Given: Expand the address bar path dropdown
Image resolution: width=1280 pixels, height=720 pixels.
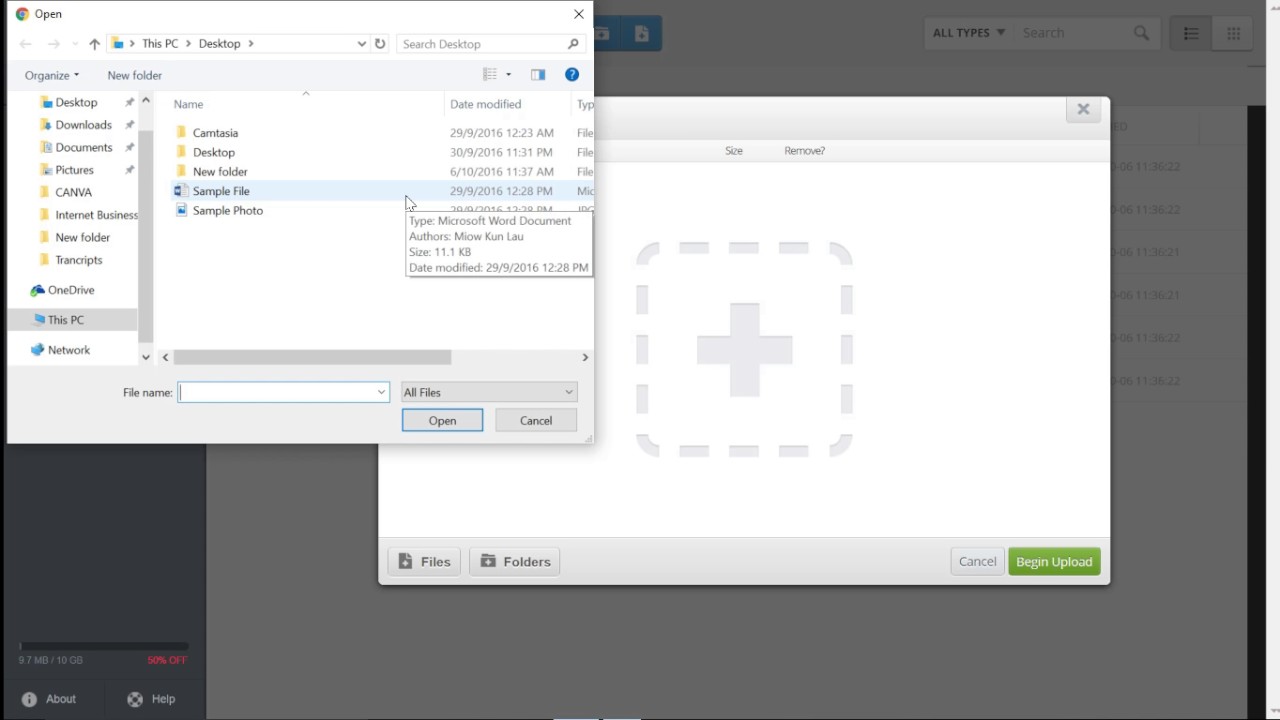Looking at the screenshot, I should [361, 44].
